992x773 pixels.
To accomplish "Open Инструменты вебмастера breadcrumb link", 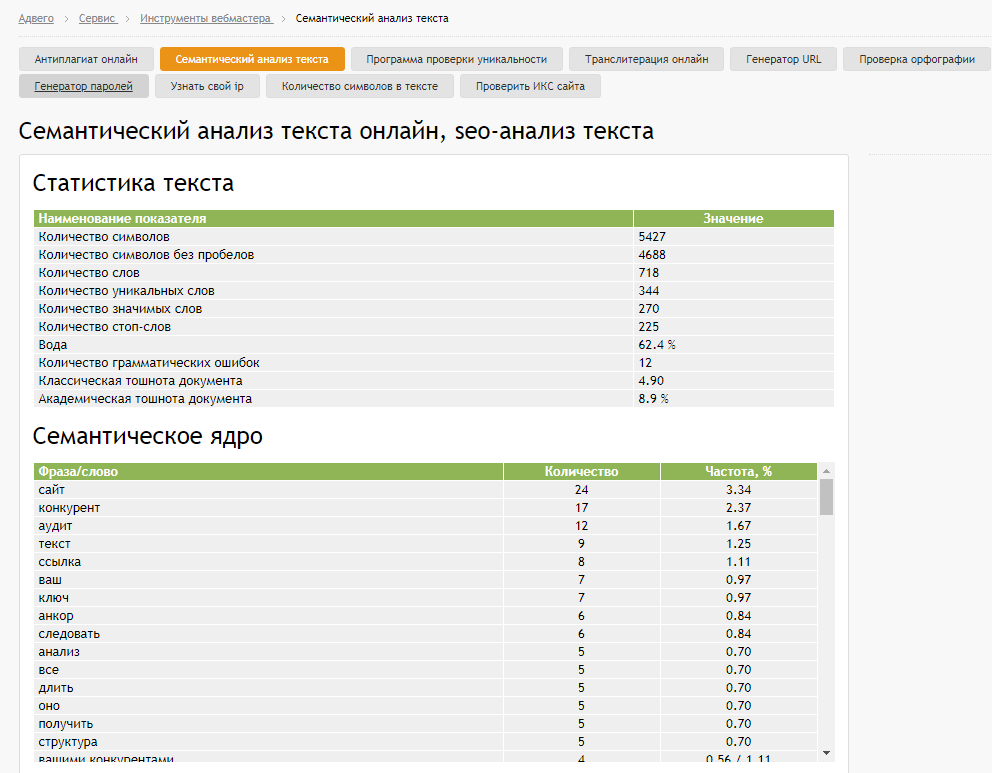I will [x=206, y=18].
